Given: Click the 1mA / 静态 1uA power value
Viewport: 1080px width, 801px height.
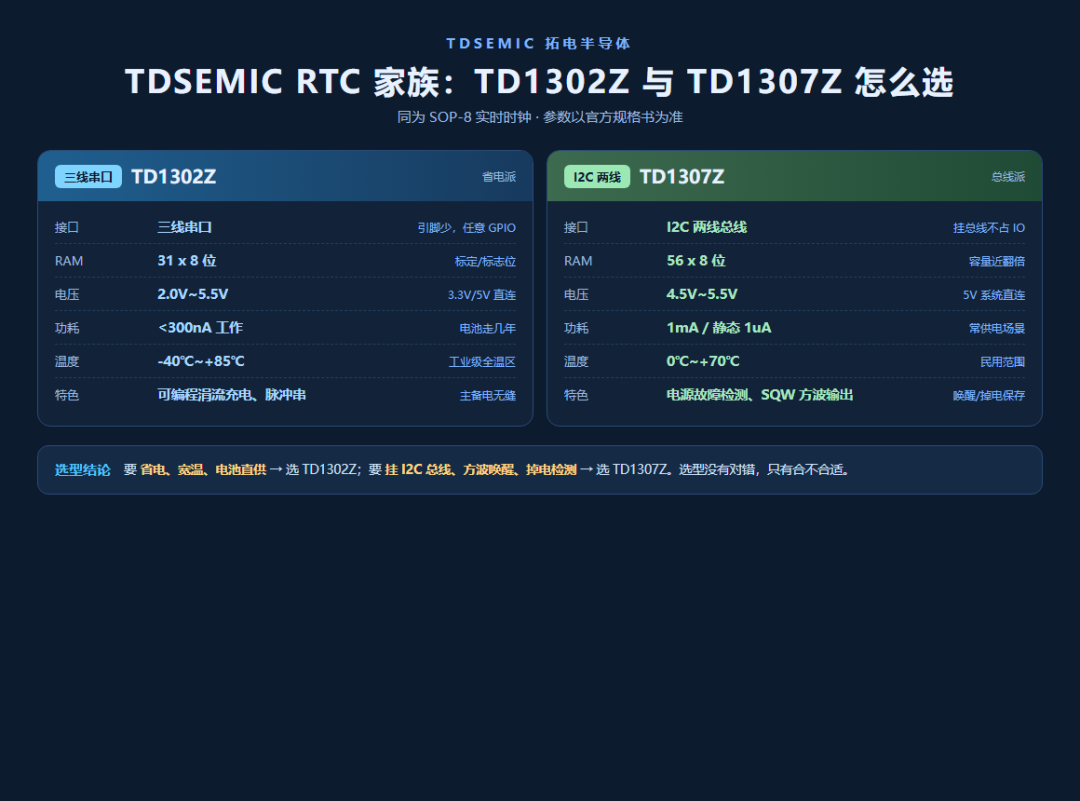Looking at the screenshot, I should (x=718, y=328).
